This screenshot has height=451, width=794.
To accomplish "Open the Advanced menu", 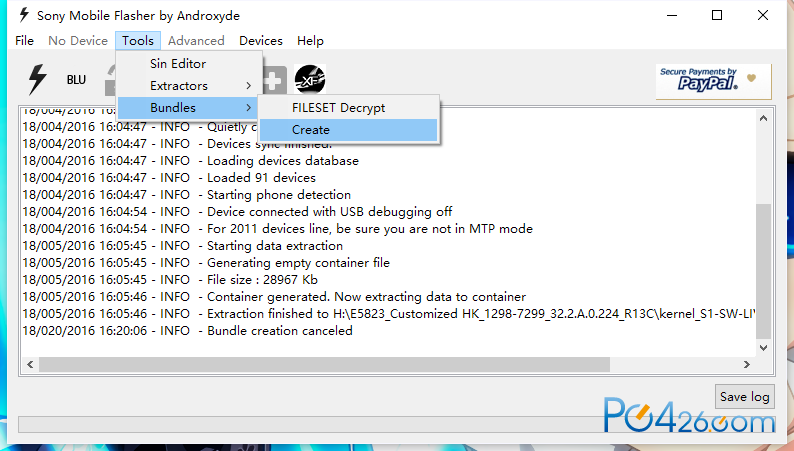I will tap(196, 40).
